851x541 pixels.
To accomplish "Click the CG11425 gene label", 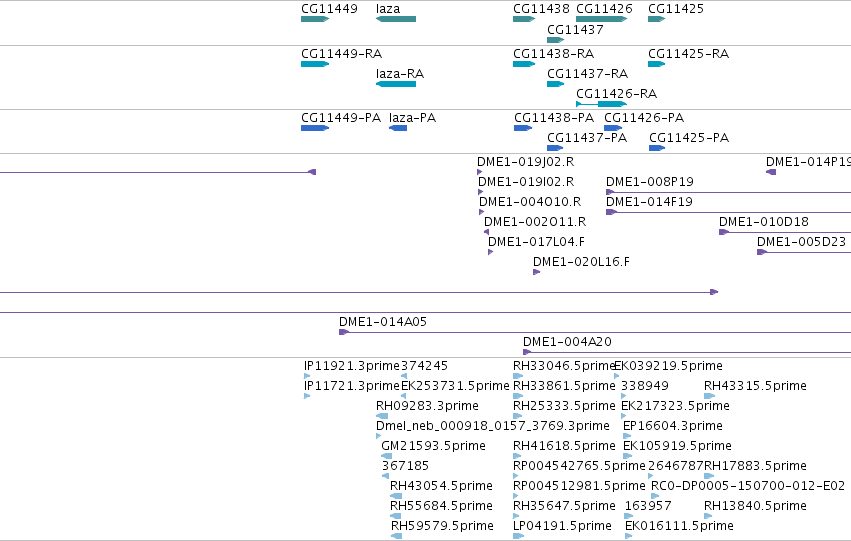I will pyautogui.click(x=676, y=9).
